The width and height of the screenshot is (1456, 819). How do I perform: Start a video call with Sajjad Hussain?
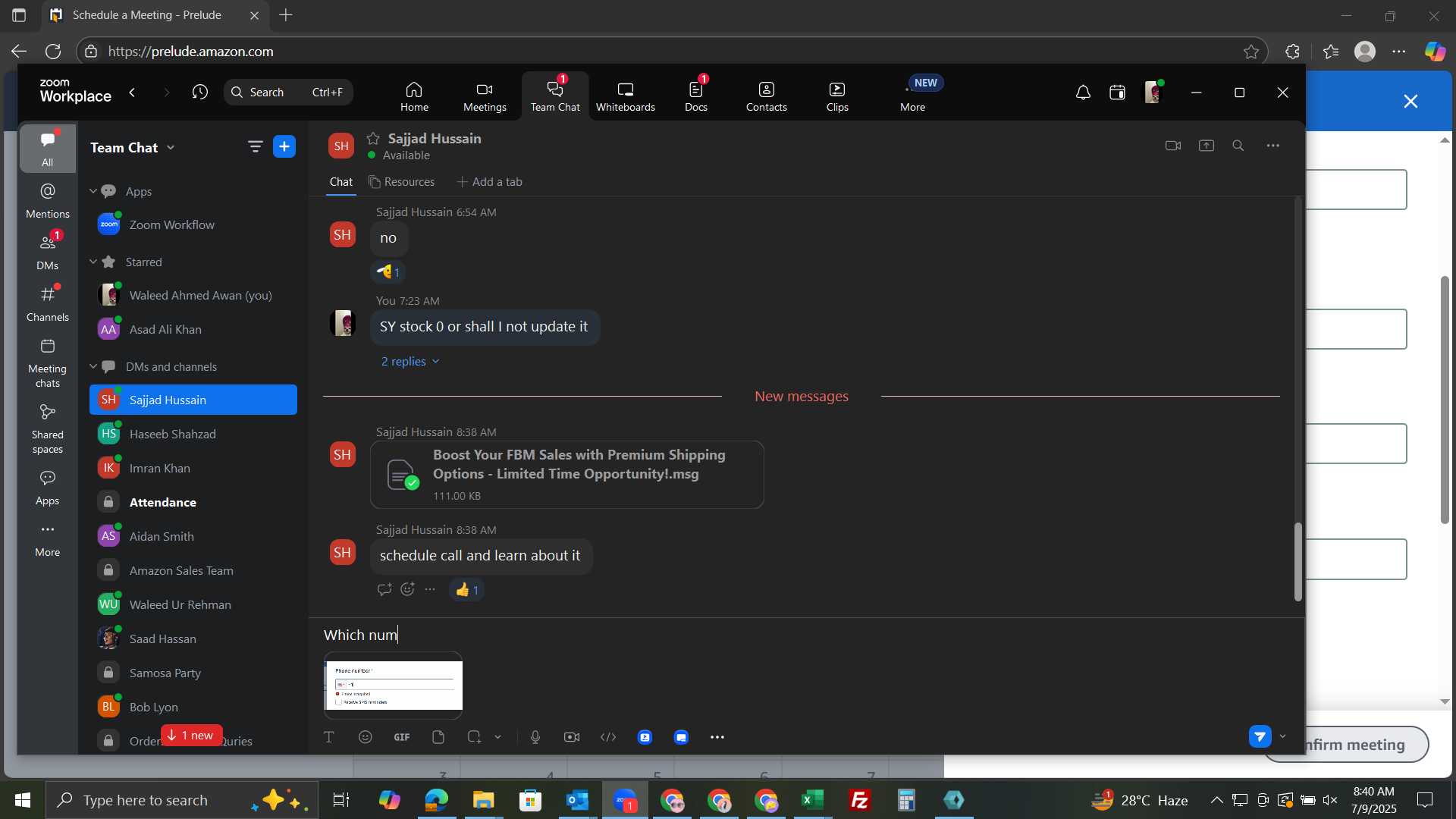coord(1173,146)
